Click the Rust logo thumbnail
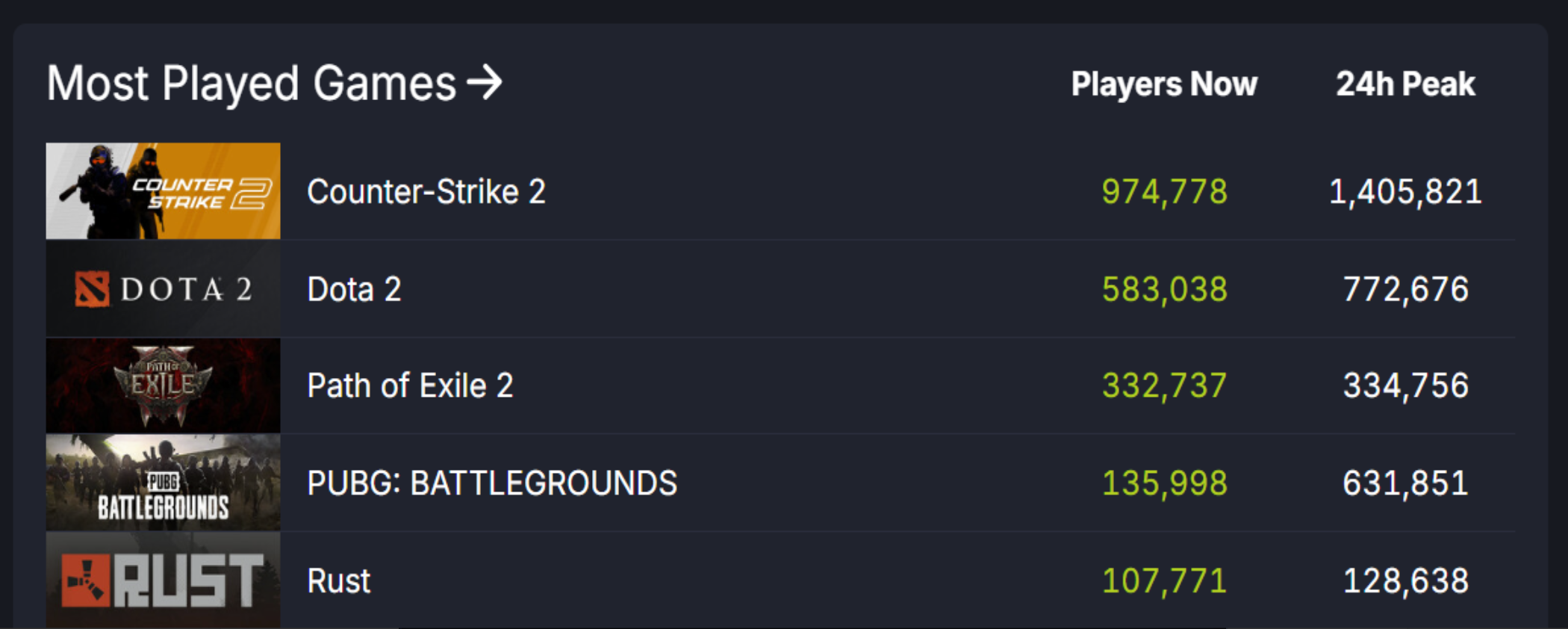This screenshot has height=629, width=1568. click(x=163, y=580)
